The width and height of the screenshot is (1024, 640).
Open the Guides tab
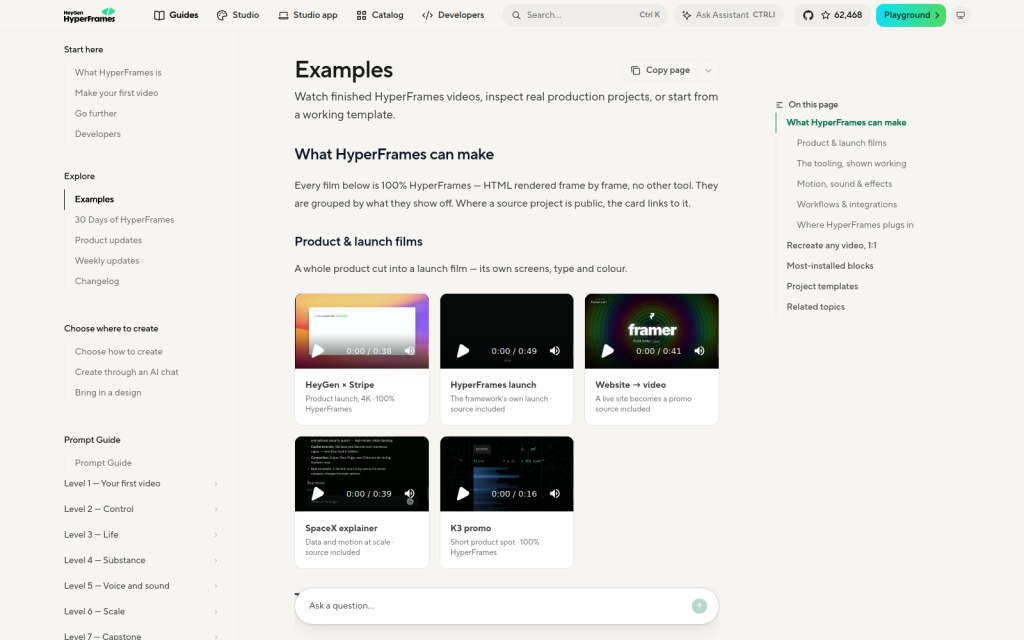(x=176, y=15)
